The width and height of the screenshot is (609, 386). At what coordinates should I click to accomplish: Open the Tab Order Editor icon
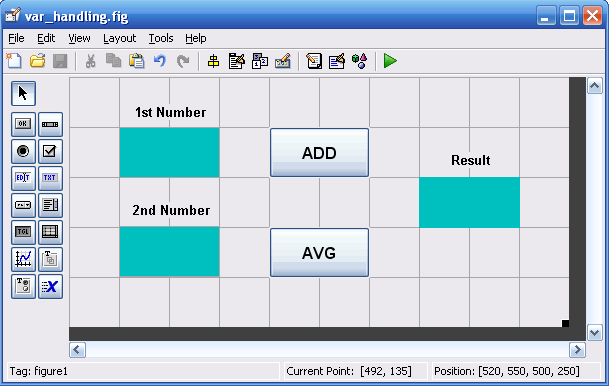(260, 61)
